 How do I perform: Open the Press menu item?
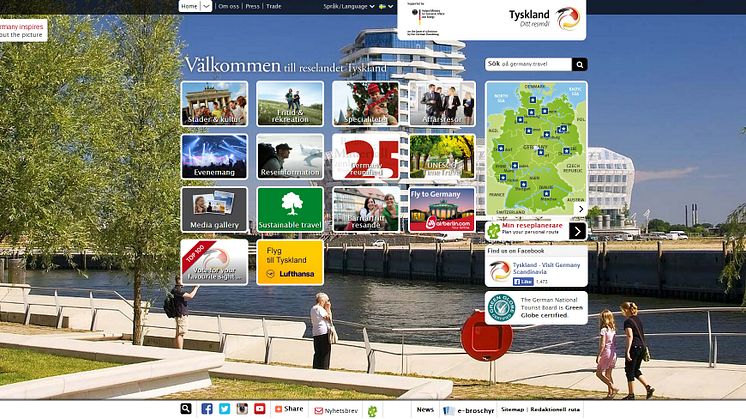[x=253, y=6]
